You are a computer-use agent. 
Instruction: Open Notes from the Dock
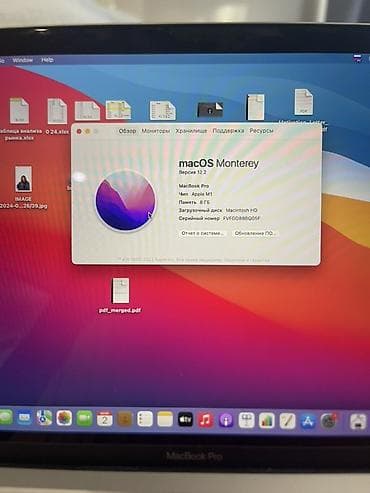coord(165,419)
